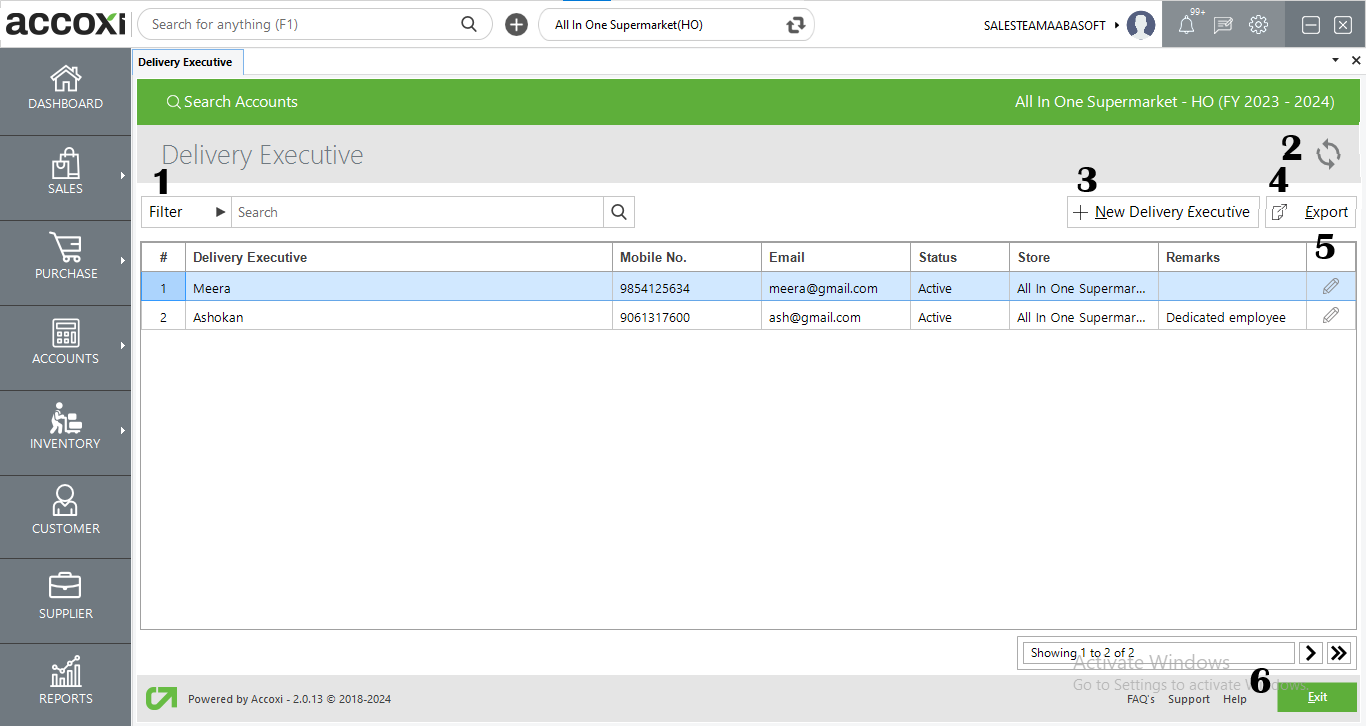Click the quick add plus icon

[516, 25]
